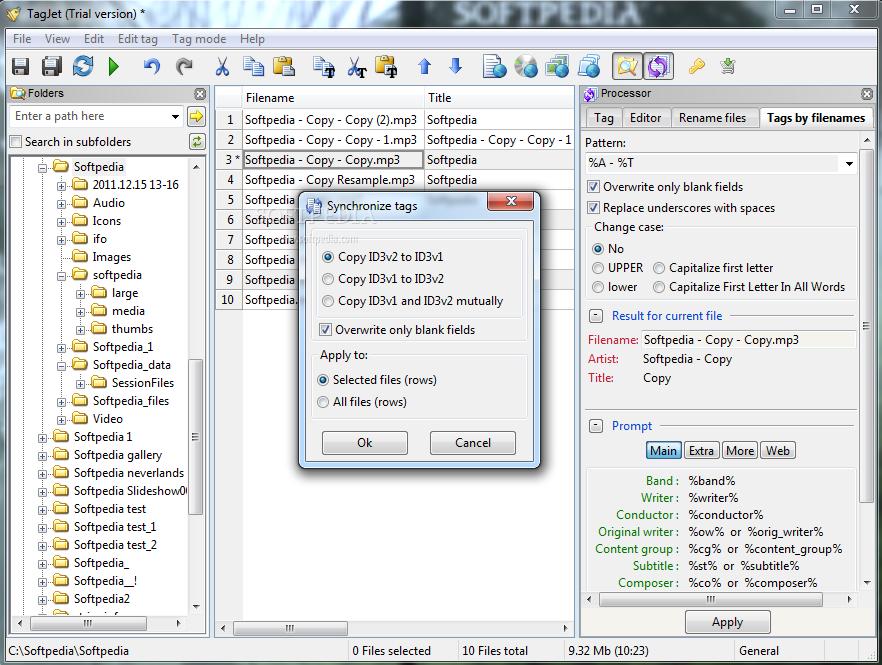
Task: Click the Save toolbar icon
Action: coord(21,66)
